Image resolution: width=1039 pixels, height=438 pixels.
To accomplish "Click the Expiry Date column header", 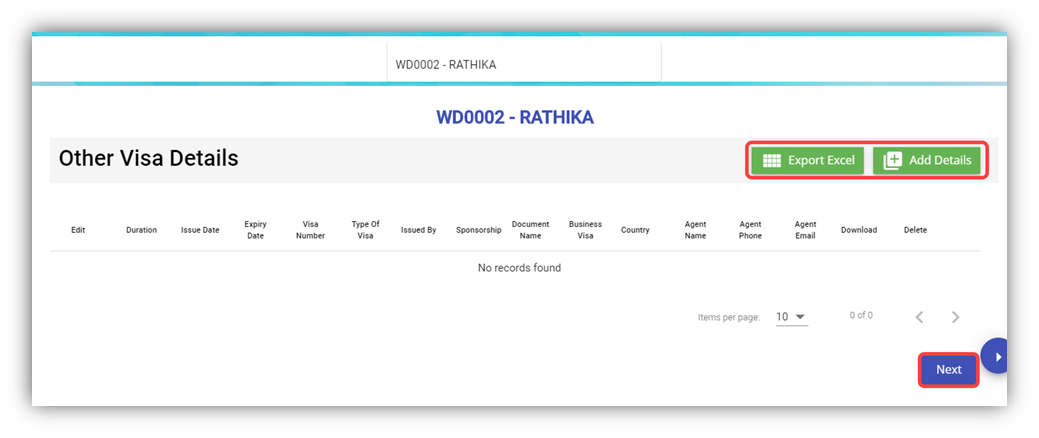I will (x=255, y=230).
